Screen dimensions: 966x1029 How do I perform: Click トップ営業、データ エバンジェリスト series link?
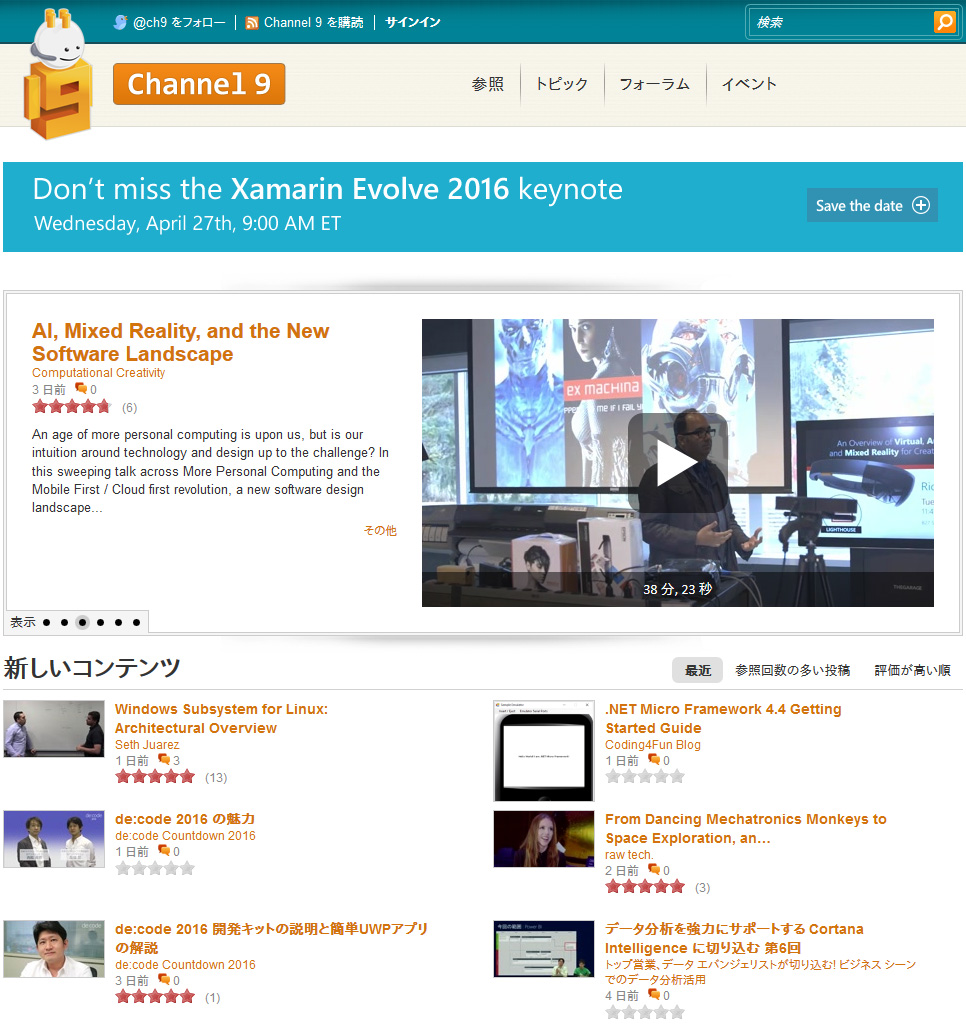point(761,972)
